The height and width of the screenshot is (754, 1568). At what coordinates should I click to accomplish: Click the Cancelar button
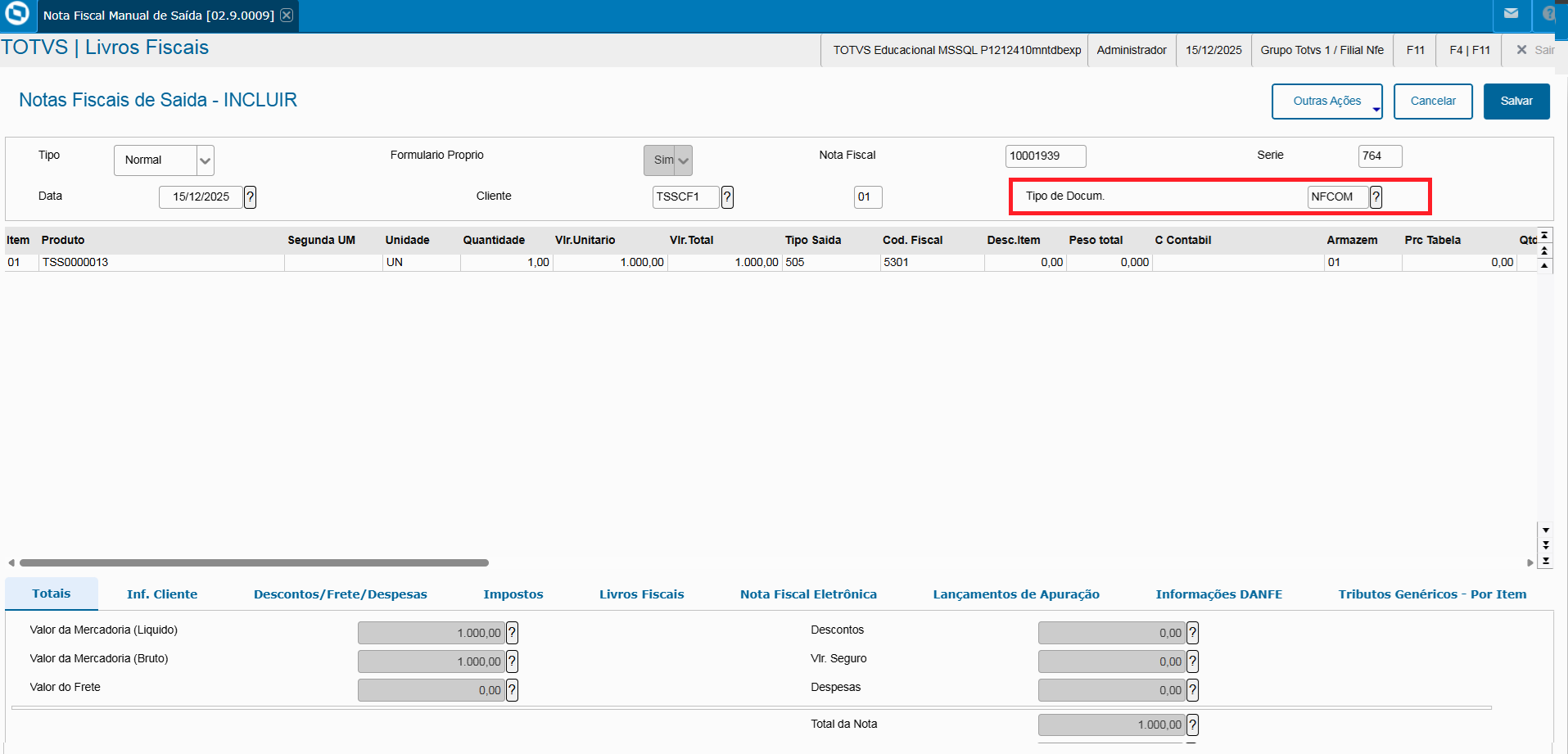(x=1433, y=102)
